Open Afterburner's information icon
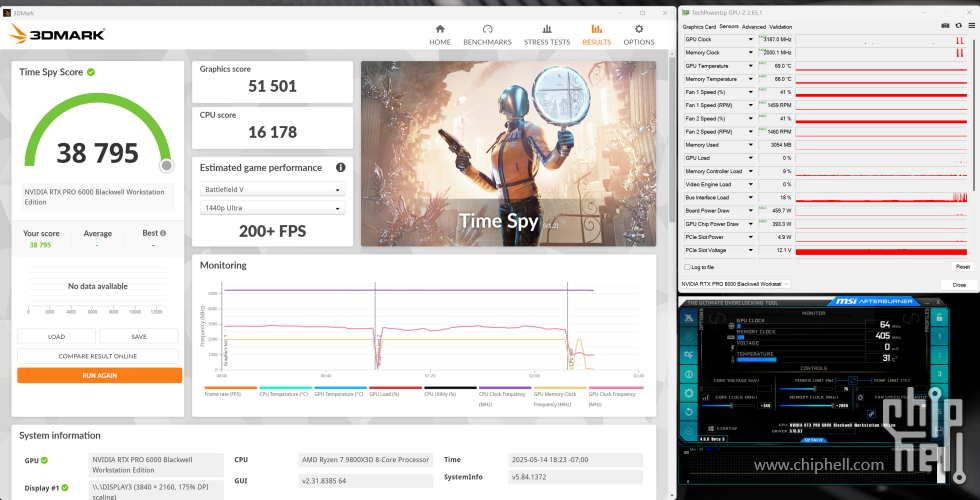Screen dimensions: 980x500 click(689, 374)
